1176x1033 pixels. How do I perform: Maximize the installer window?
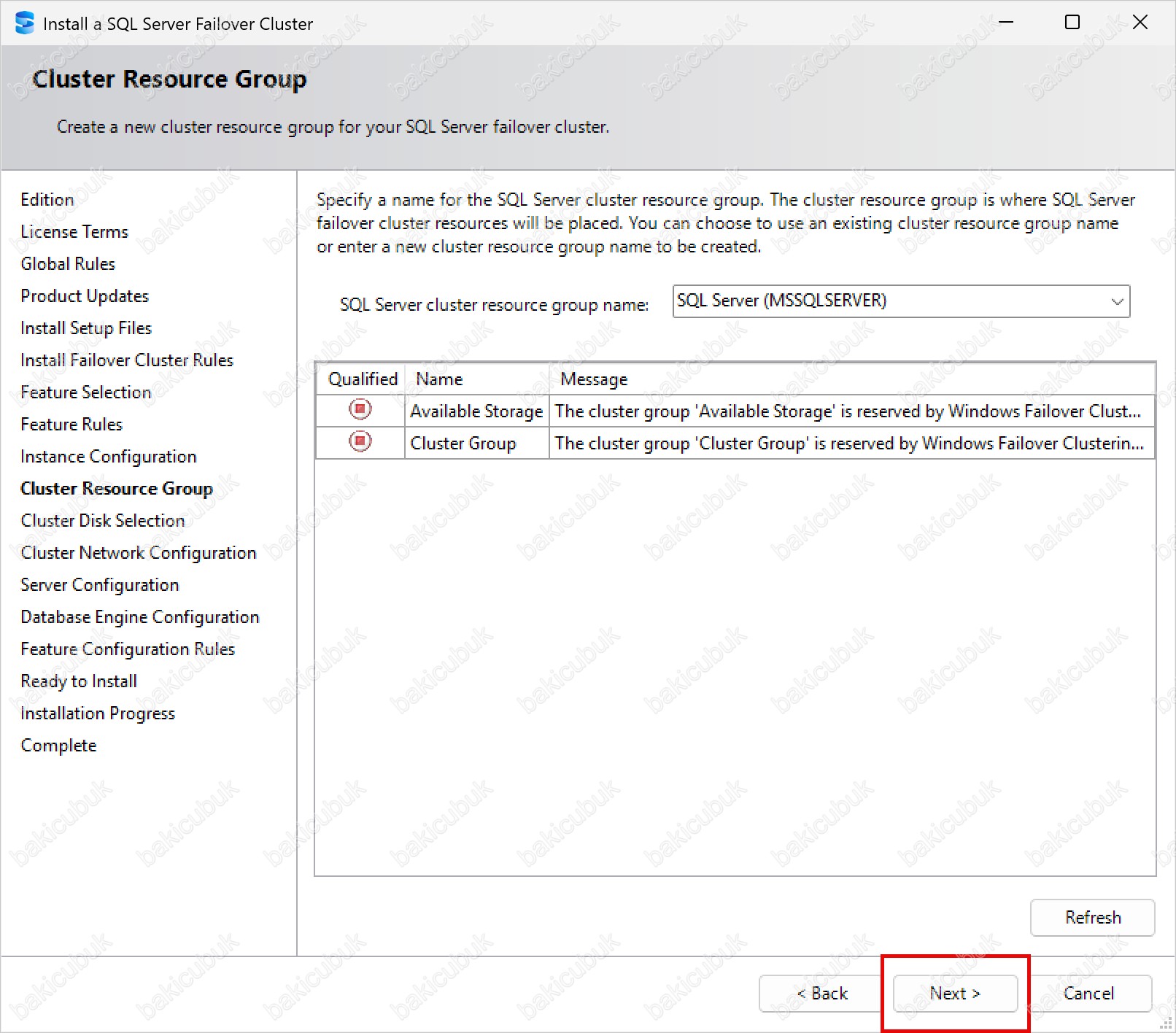pyautogui.click(x=1072, y=23)
